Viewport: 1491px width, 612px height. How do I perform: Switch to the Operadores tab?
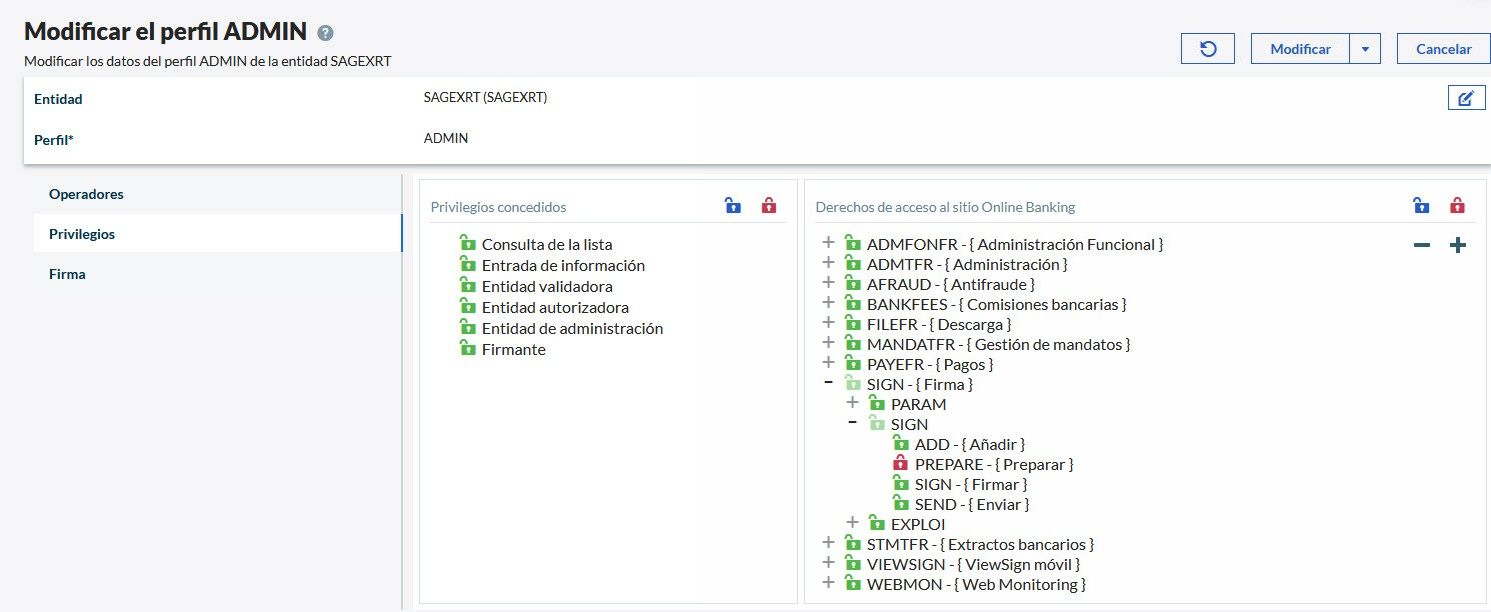(x=86, y=194)
